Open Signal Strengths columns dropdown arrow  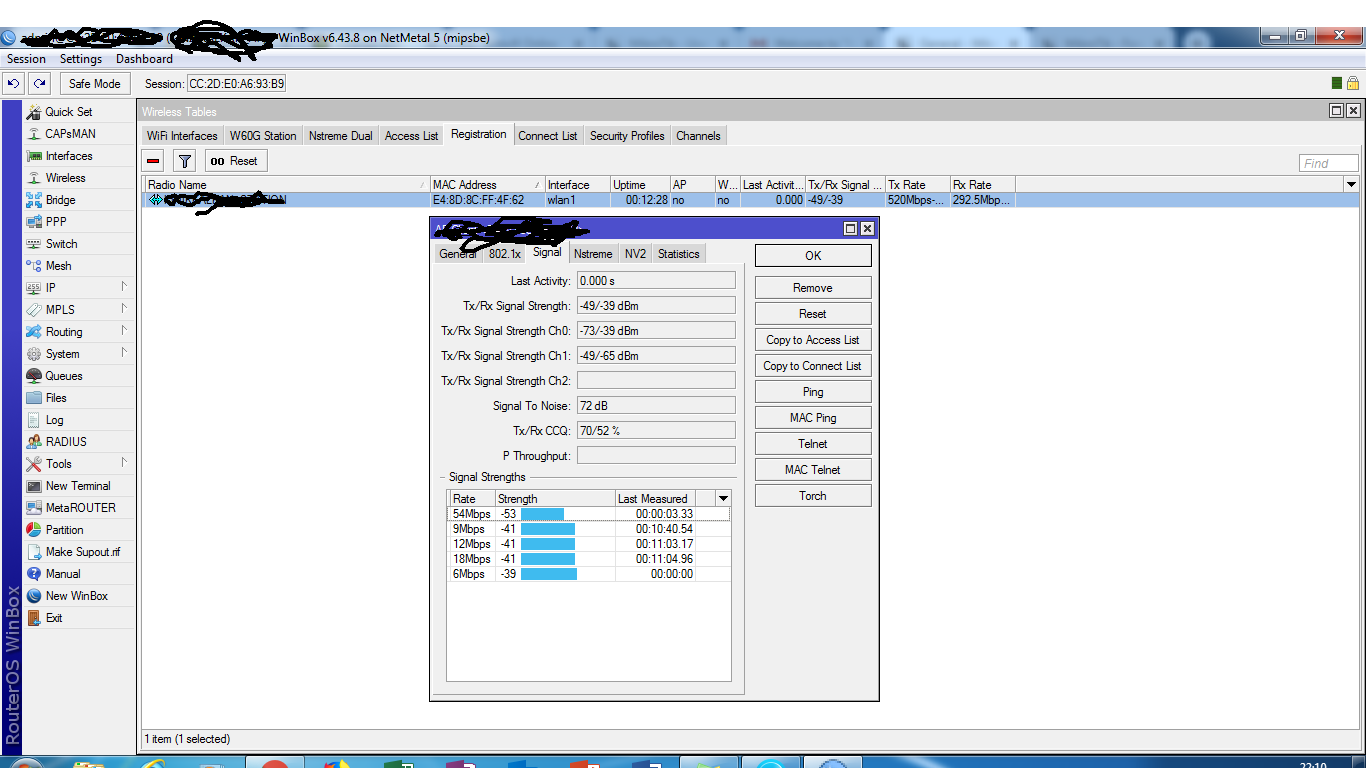[x=723, y=498]
